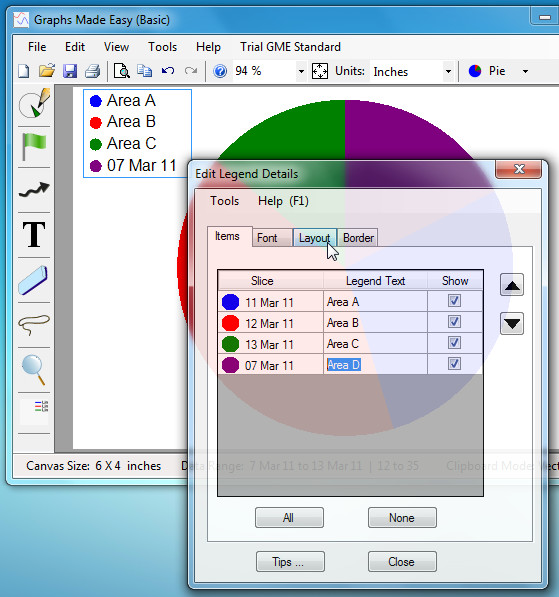Select the pie edit pencil tool
This screenshot has width=559, height=597.
coord(34,103)
